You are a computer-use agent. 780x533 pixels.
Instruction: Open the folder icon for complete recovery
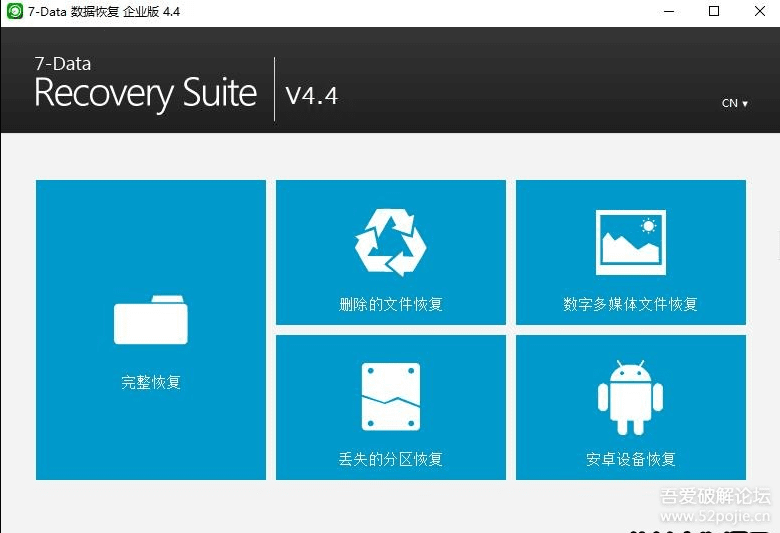click(x=151, y=320)
